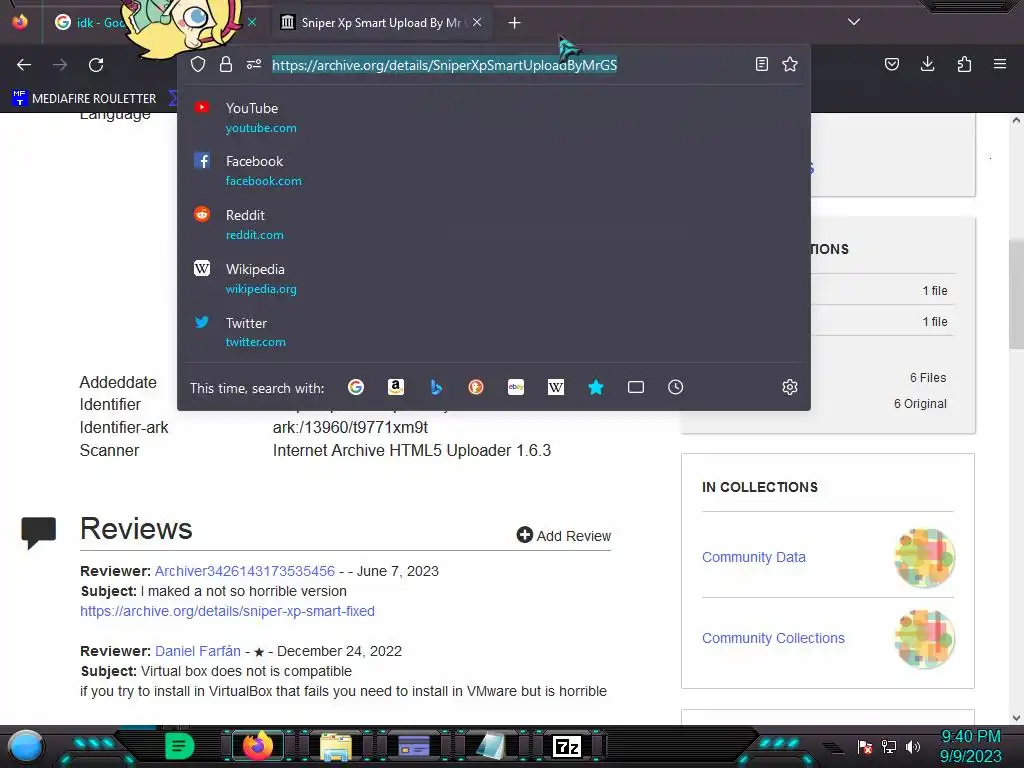Open site permissions icon in address bar
The height and width of the screenshot is (768, 1024).
254,64
